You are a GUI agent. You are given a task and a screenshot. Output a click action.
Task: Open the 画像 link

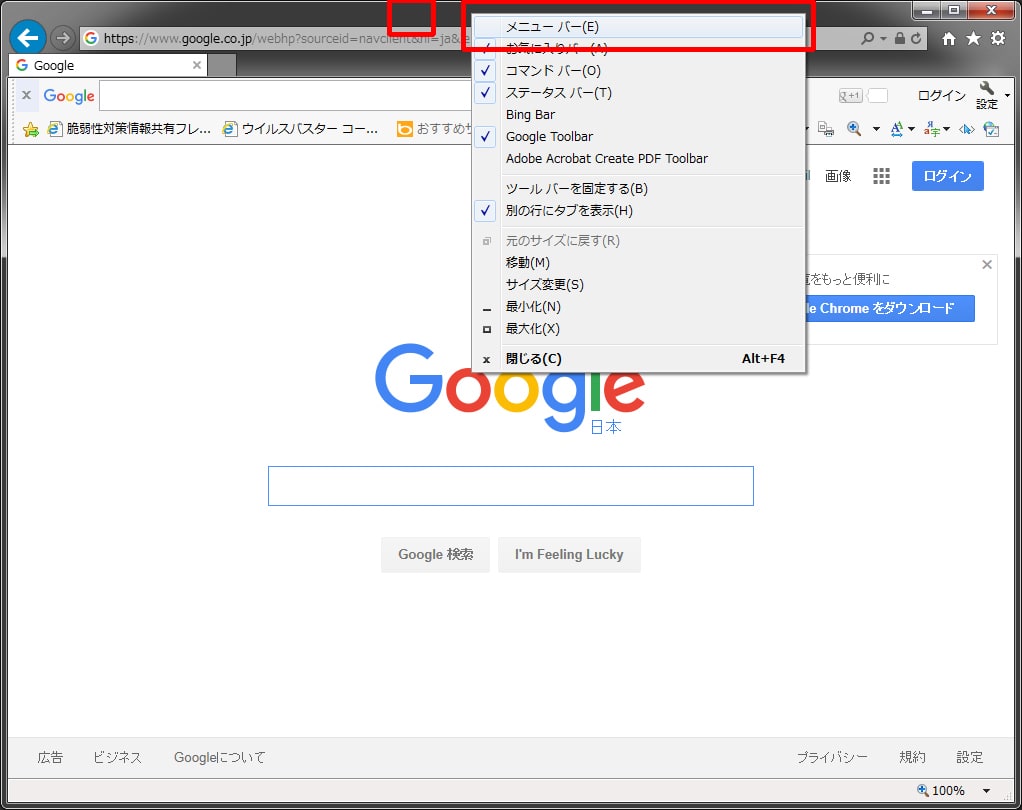tap(838, 176)
